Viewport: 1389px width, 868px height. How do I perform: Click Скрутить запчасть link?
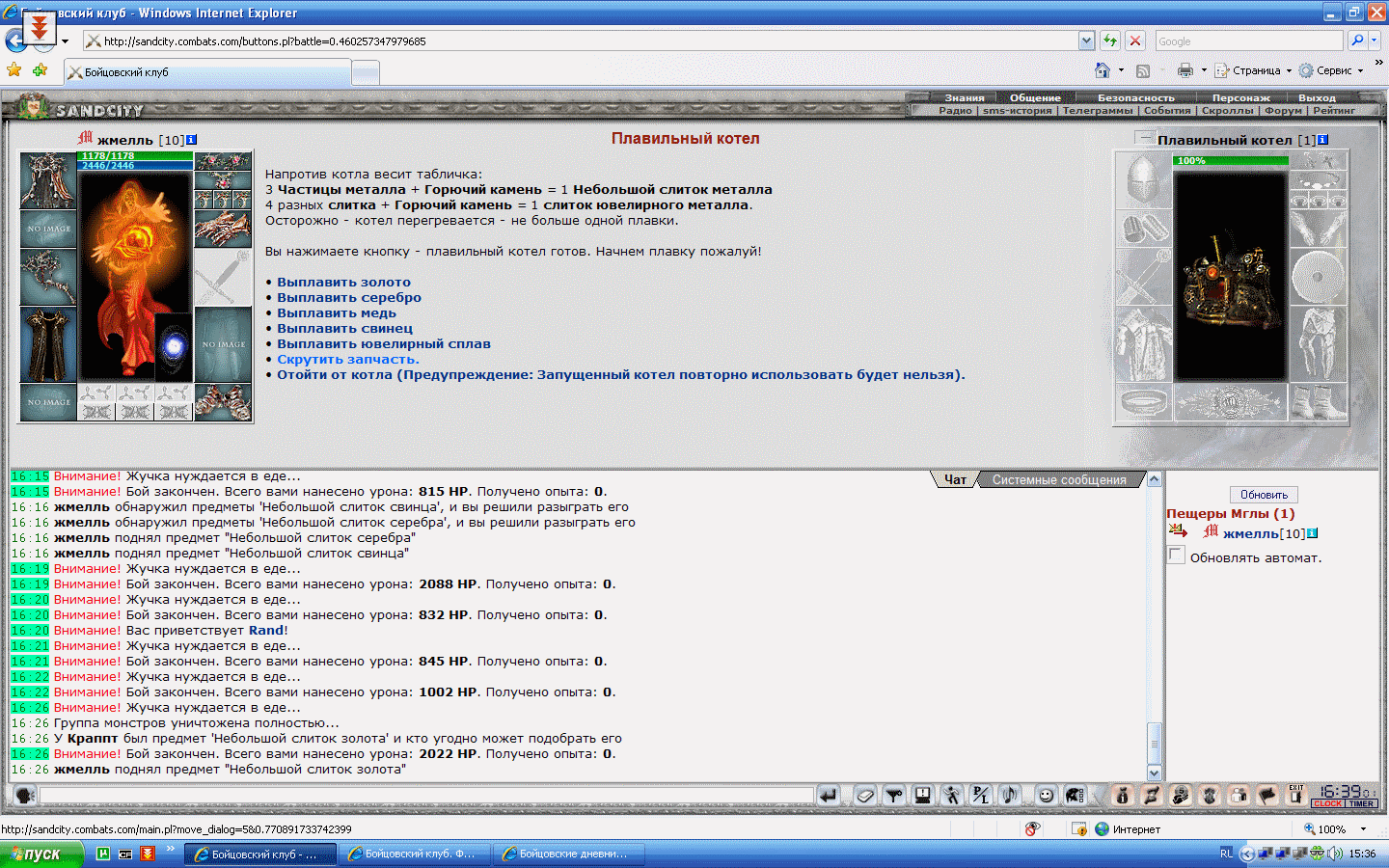tap(348, 360)
